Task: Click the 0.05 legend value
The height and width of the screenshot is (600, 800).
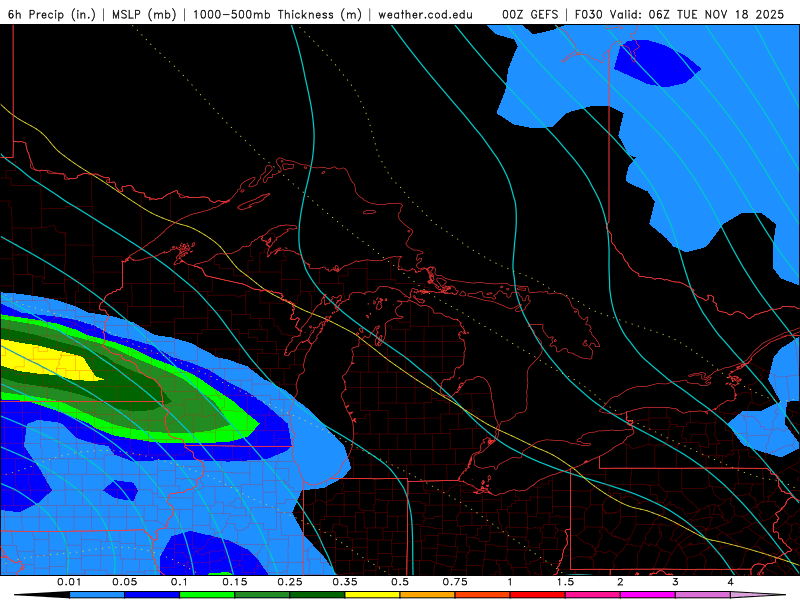Action: pyautogui.click(x=124, y=582)
